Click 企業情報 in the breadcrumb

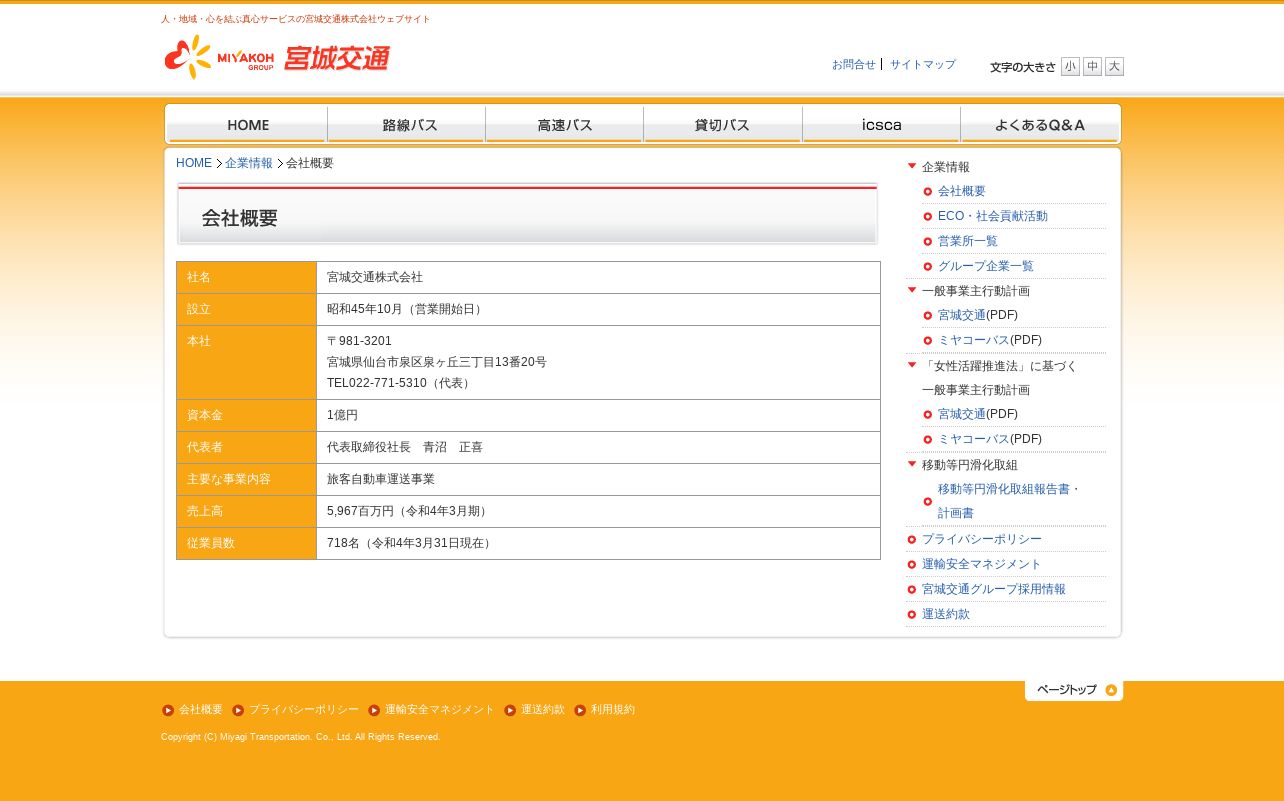pyautogui.click(x=249, y=163)
